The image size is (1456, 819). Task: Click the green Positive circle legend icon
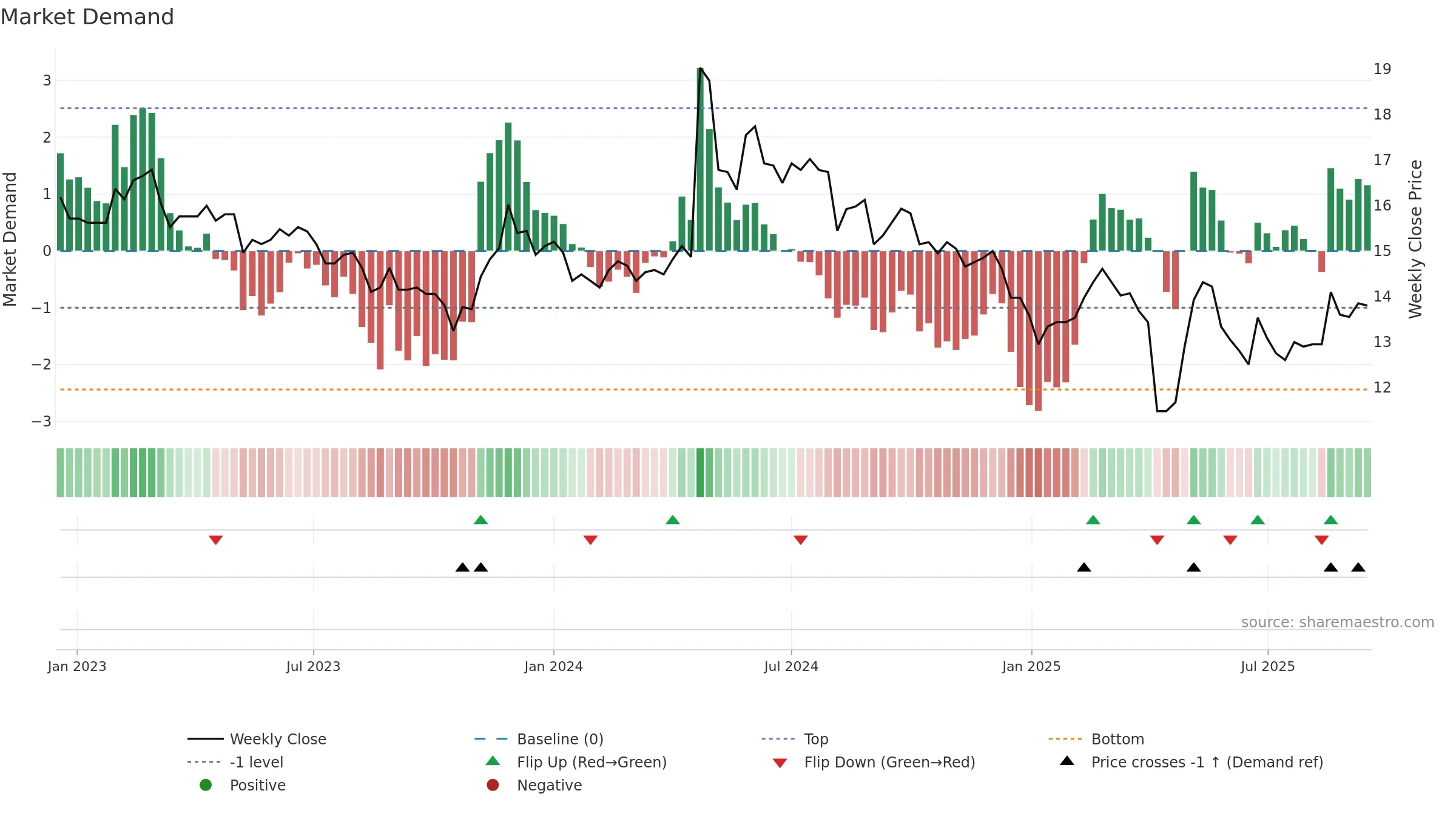click(206, 785)
